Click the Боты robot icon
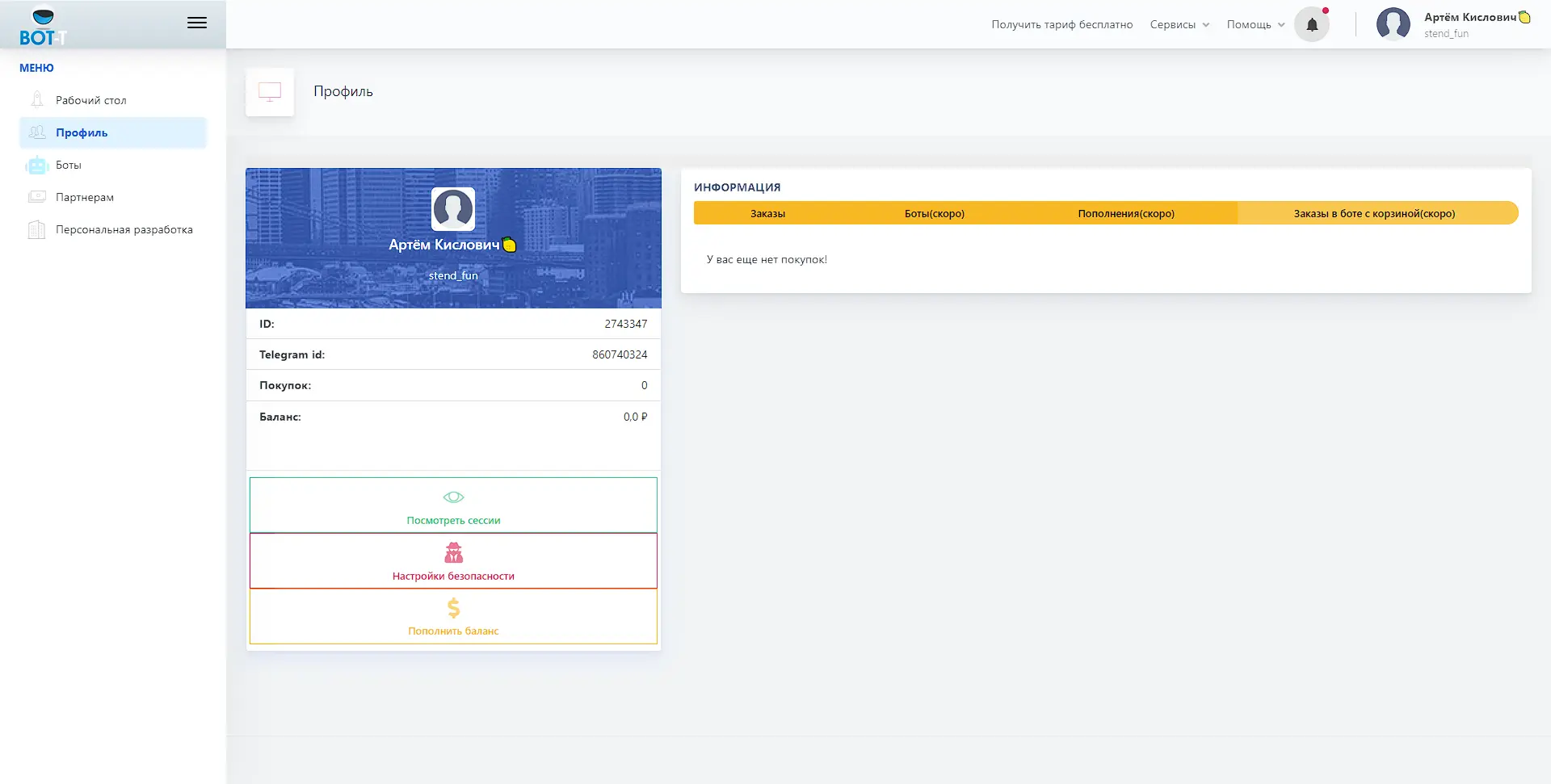 [36, 165]
